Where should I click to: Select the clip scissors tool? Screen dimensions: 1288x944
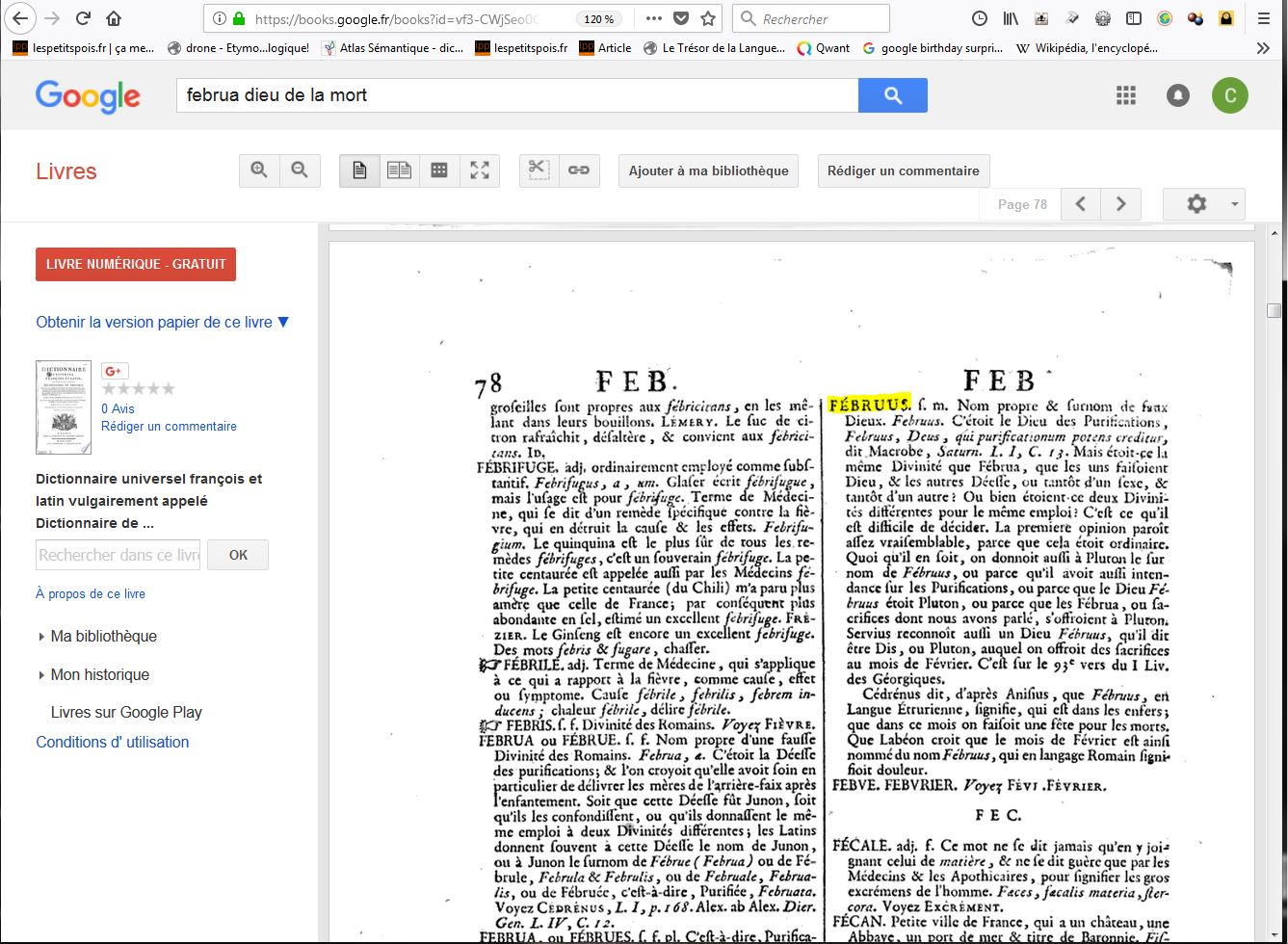539,170
